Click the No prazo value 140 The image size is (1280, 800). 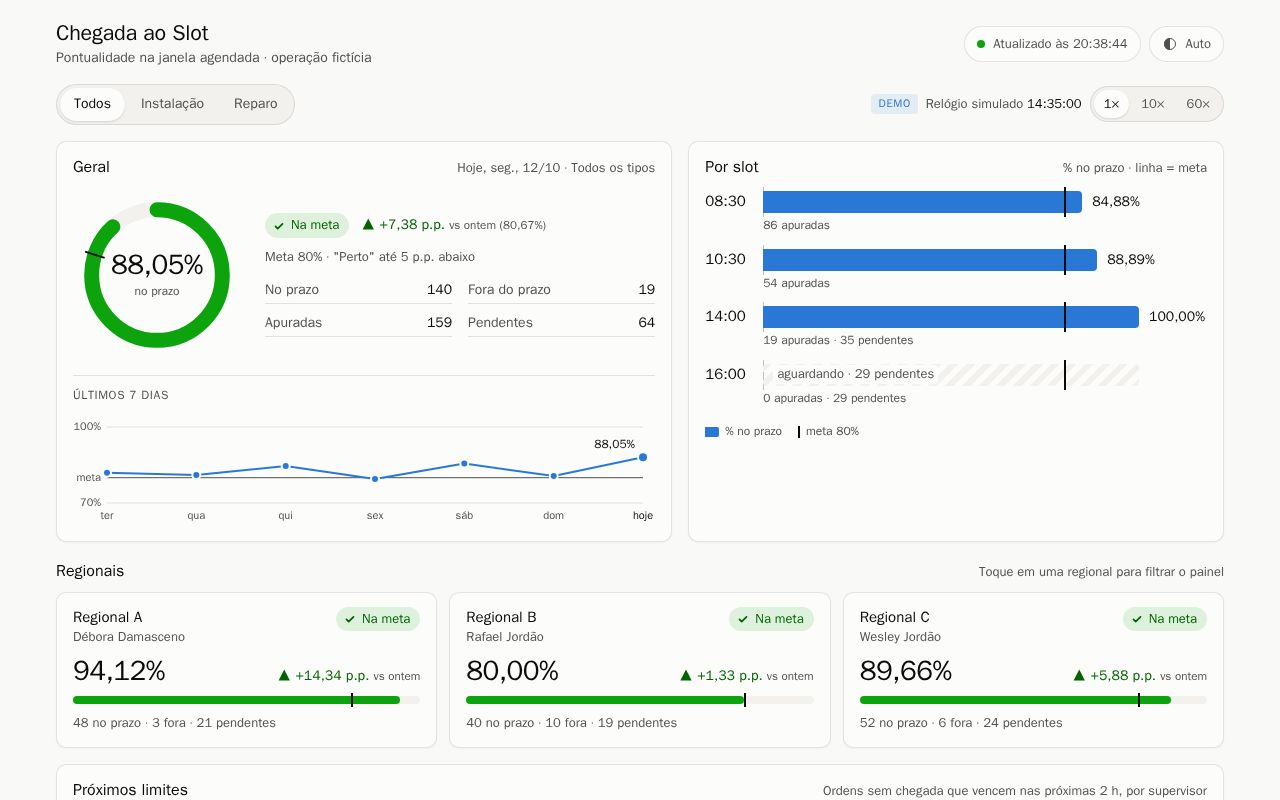pyautogui.click(x=439, y=290)
